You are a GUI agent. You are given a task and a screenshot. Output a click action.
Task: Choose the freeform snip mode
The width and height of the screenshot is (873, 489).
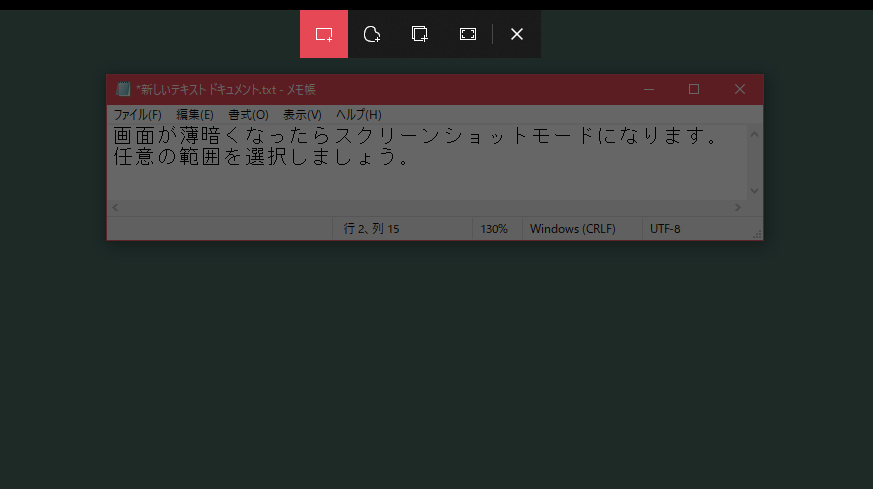pyautogui.click(x=372, y=34)
